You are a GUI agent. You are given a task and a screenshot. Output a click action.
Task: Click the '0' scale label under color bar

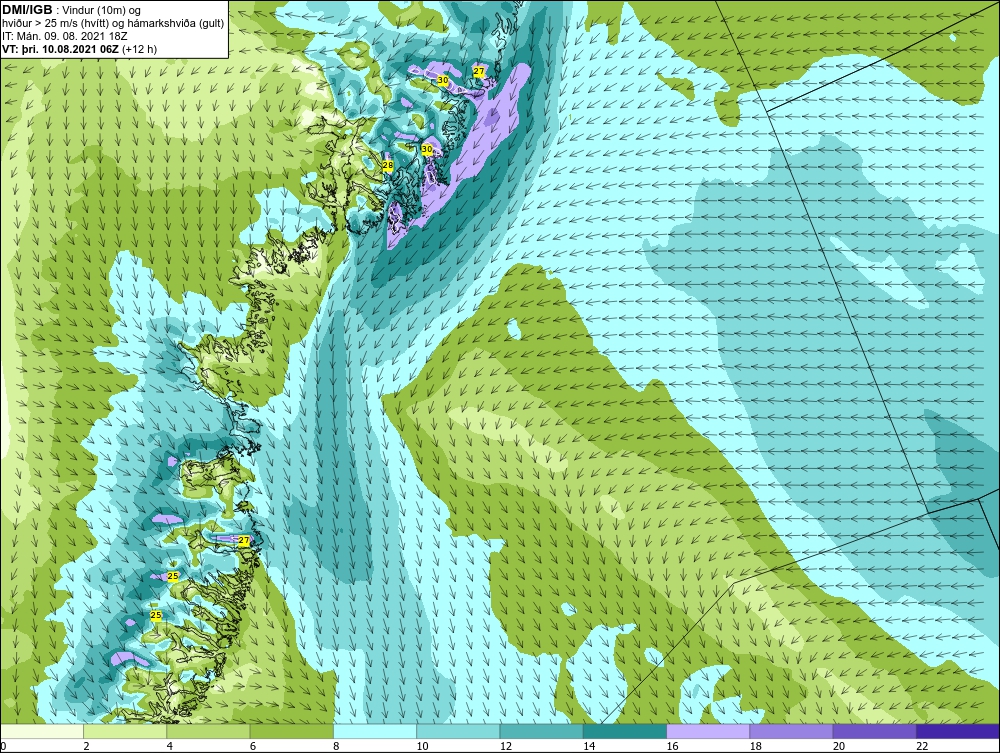(3, 746)
